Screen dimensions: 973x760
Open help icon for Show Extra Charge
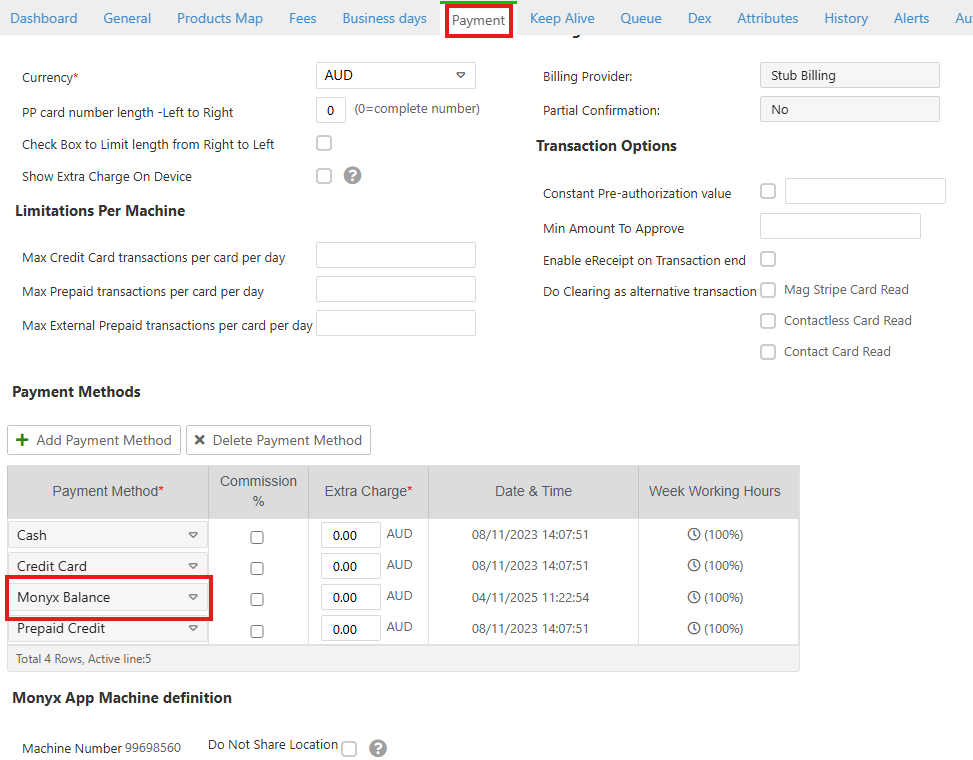click(352, 176)
